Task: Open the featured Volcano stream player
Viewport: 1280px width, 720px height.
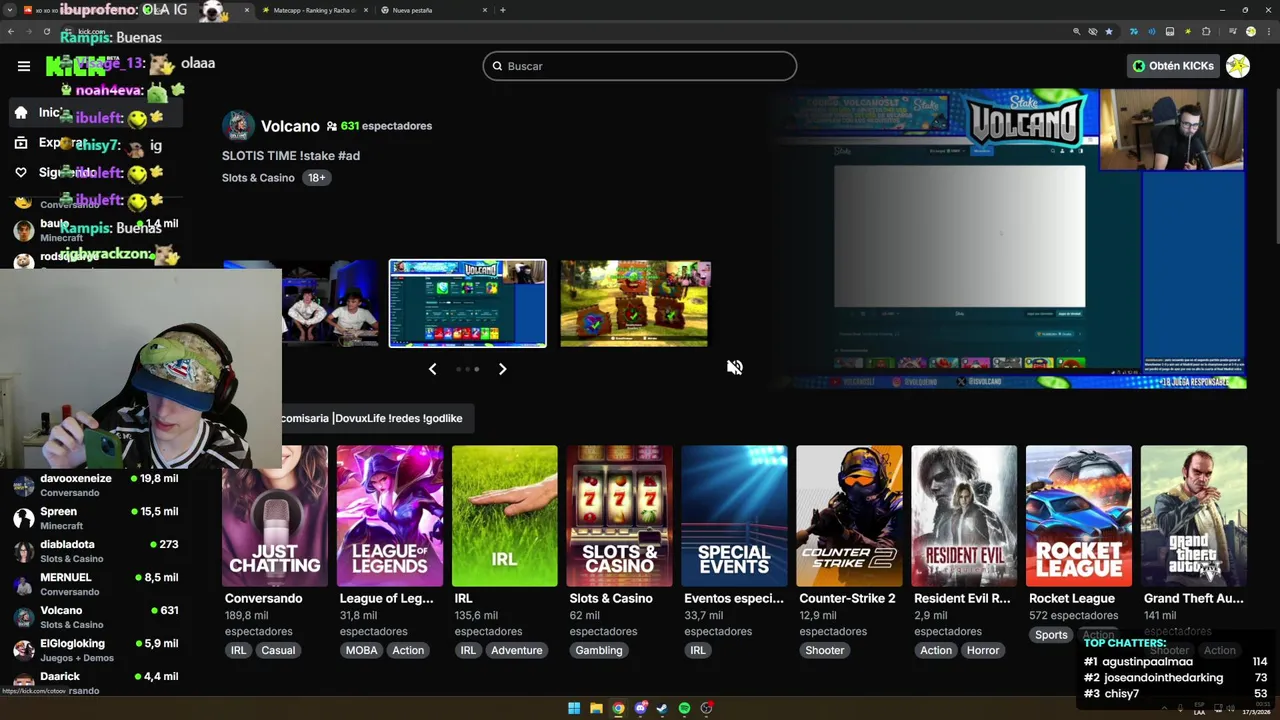Action: click(1011, 238)
